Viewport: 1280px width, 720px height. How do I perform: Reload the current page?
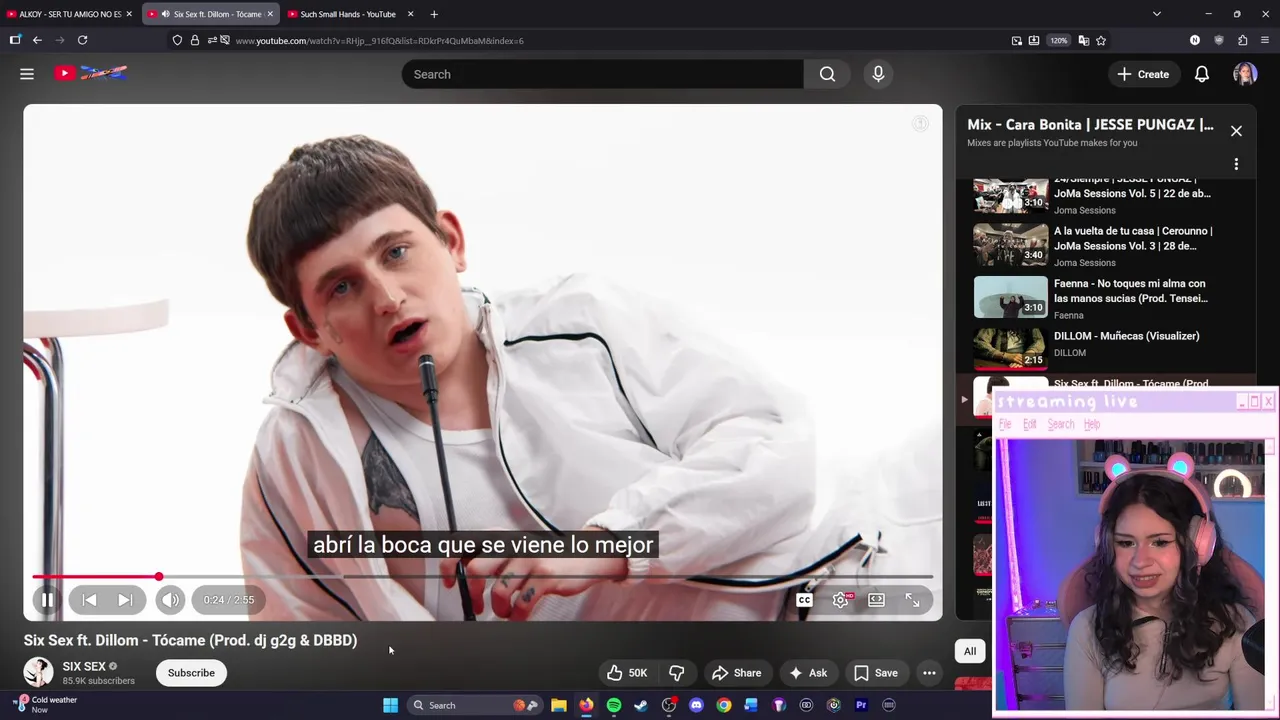[x=83, y=40]
